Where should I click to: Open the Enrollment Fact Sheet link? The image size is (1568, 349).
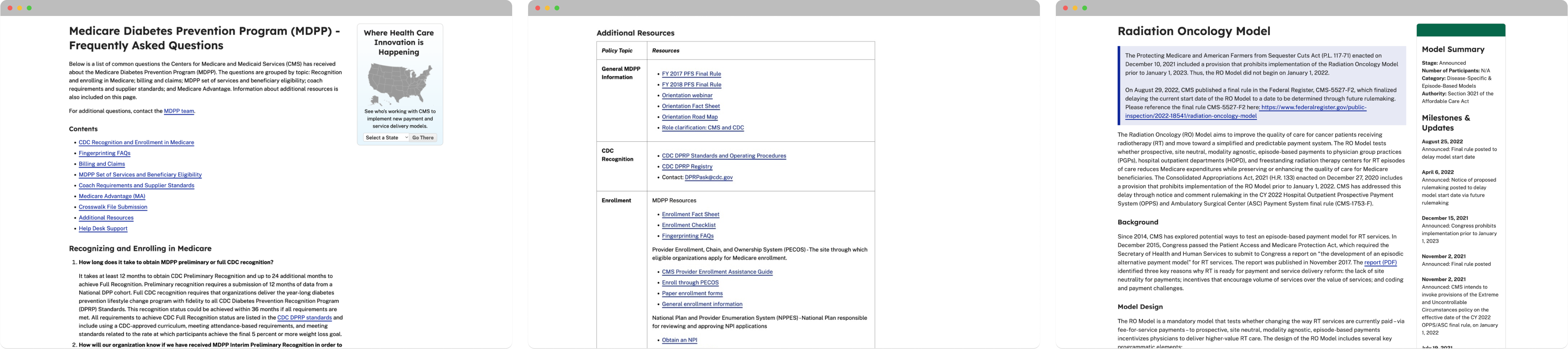pos(690,214)
